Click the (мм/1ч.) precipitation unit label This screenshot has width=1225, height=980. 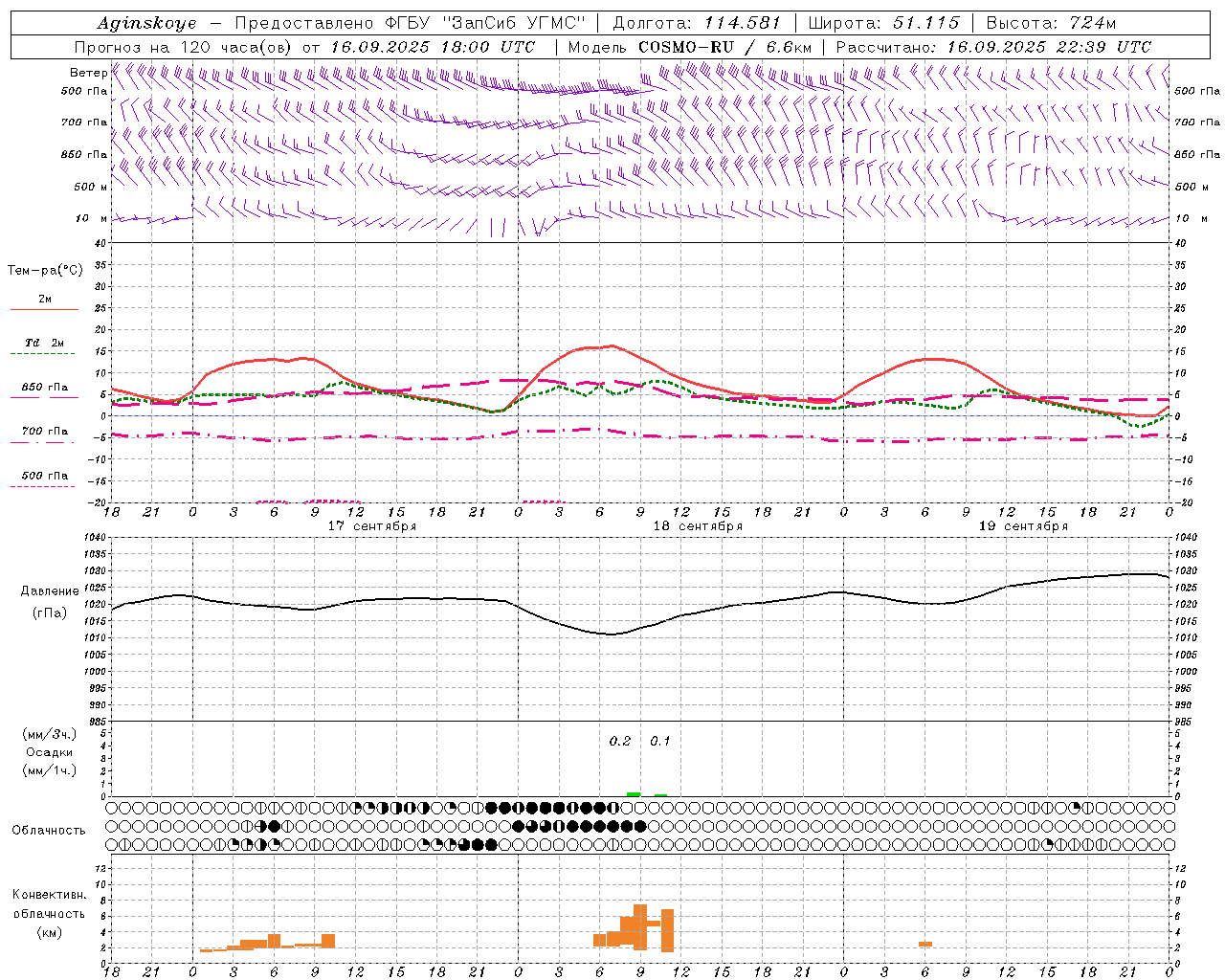click(49, 770)
